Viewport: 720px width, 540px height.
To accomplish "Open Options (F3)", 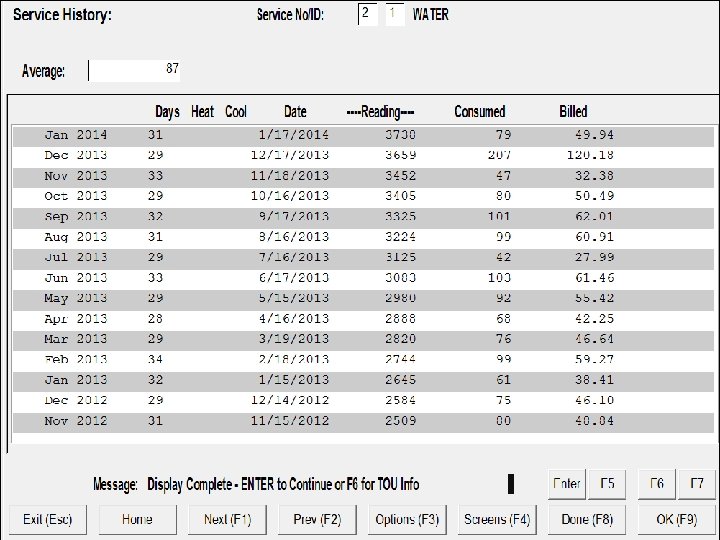I will (x=407, y=519).
